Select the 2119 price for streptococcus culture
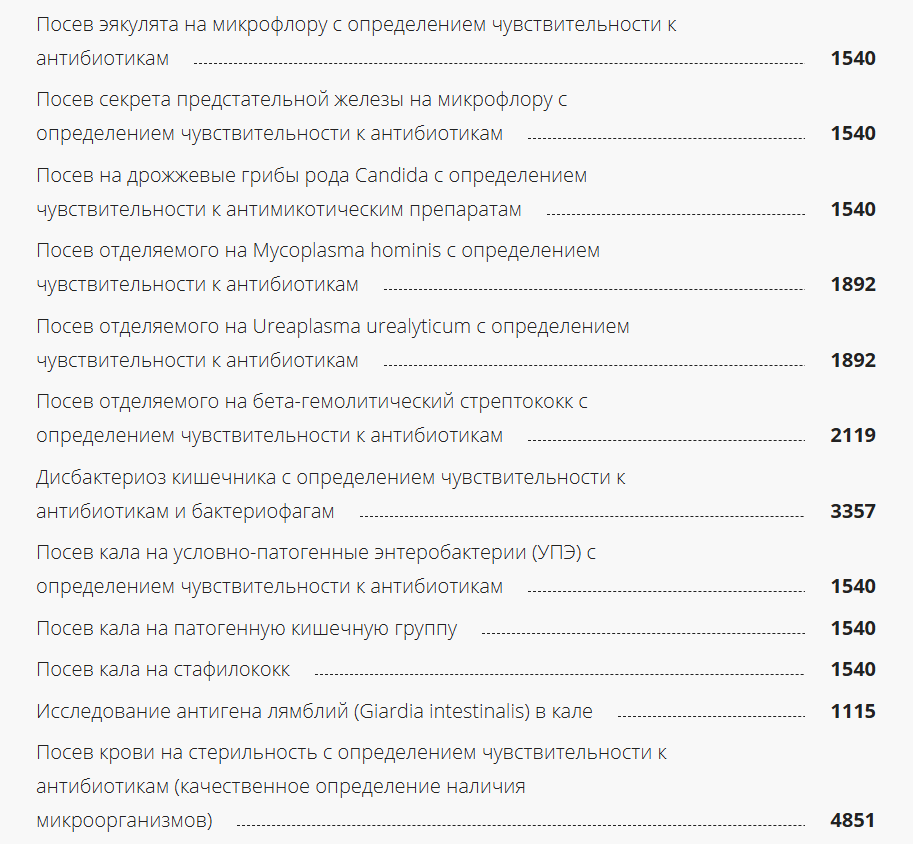 [x=853, y=436]
